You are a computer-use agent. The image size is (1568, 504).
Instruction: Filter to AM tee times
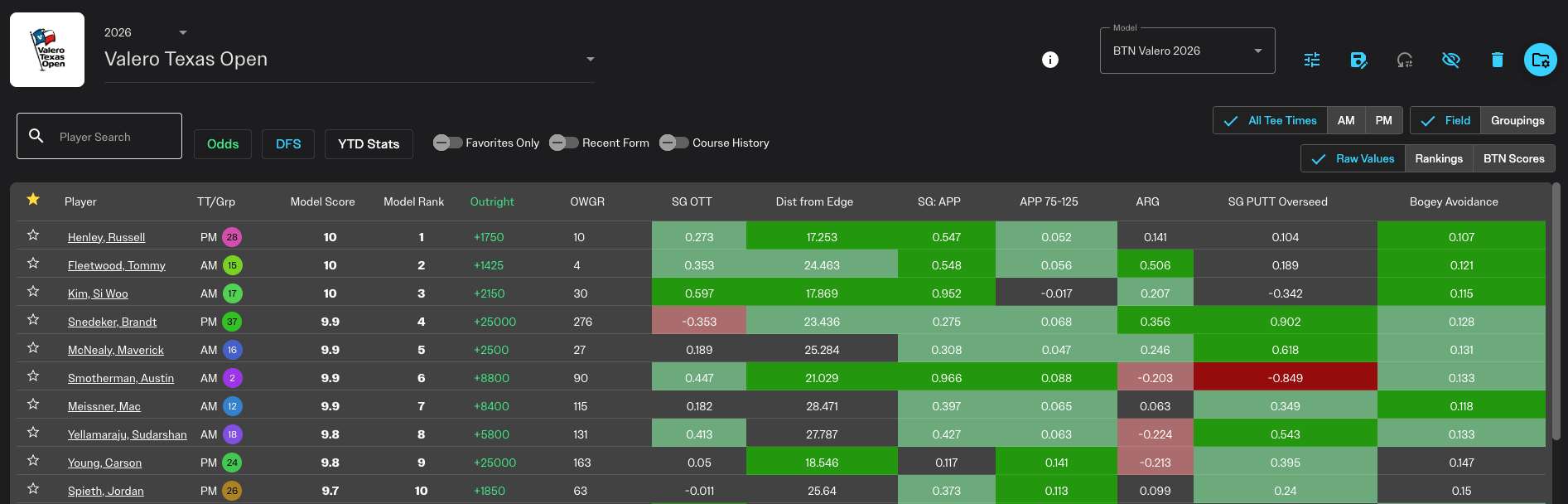(1346, 120)
